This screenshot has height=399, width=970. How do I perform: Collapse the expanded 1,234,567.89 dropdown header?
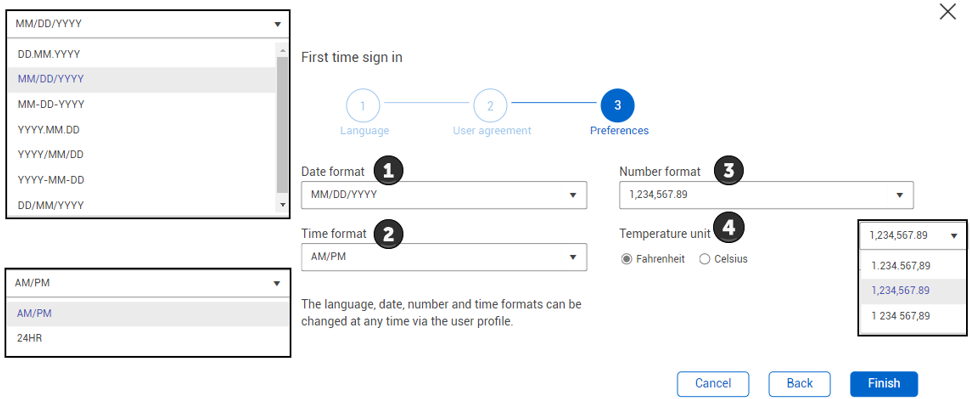913,235
